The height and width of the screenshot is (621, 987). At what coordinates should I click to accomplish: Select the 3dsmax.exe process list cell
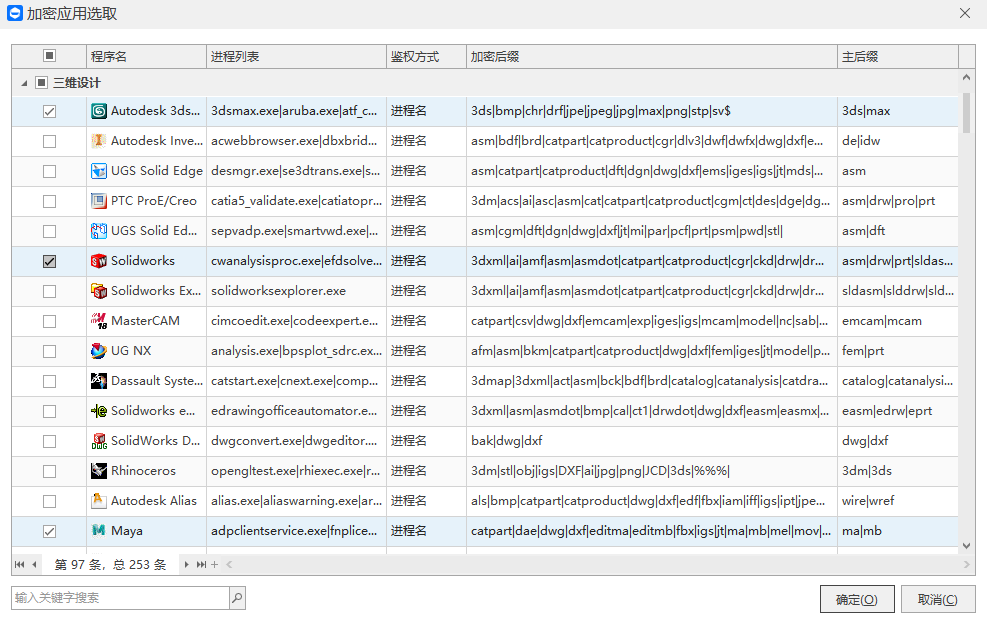click(296, 111)
